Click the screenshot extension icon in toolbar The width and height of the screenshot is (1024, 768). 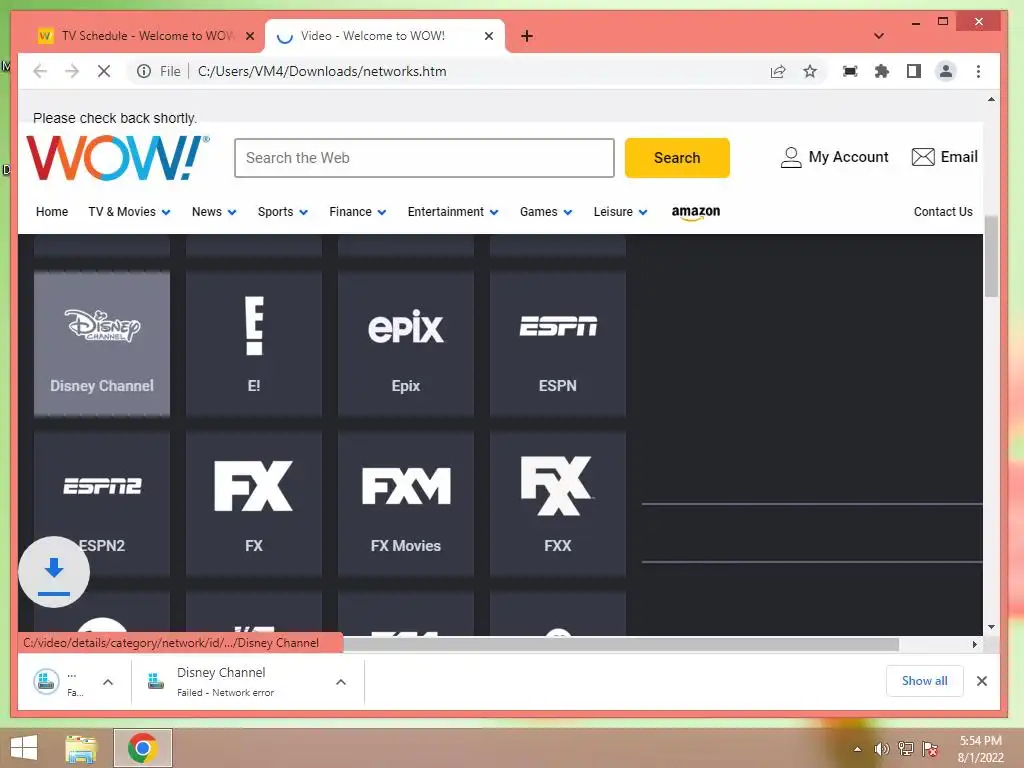point(850,71)
